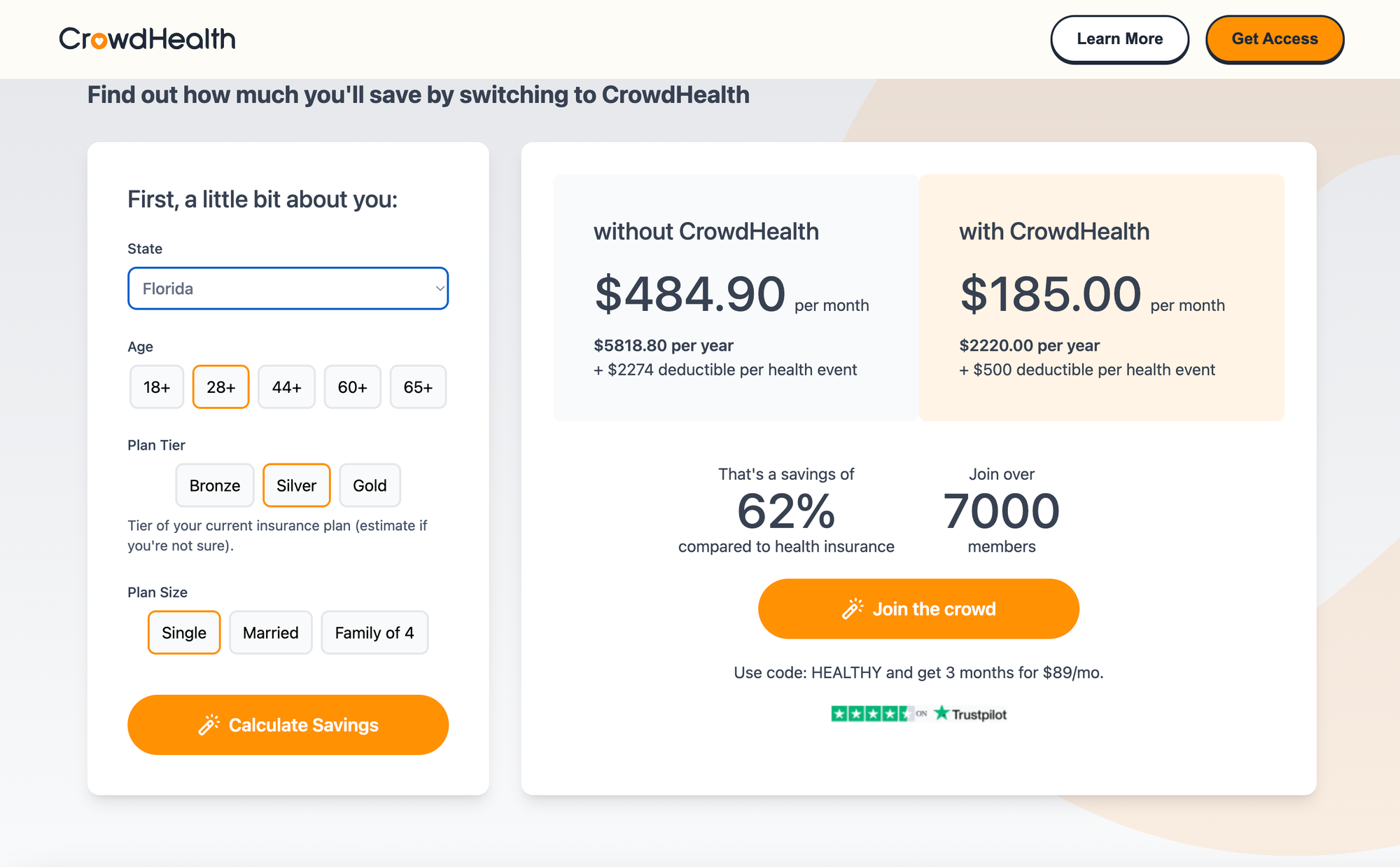Click the Get Access button
The image size is (1400, 867).
pyautogui.click(x=1274, y=39)
